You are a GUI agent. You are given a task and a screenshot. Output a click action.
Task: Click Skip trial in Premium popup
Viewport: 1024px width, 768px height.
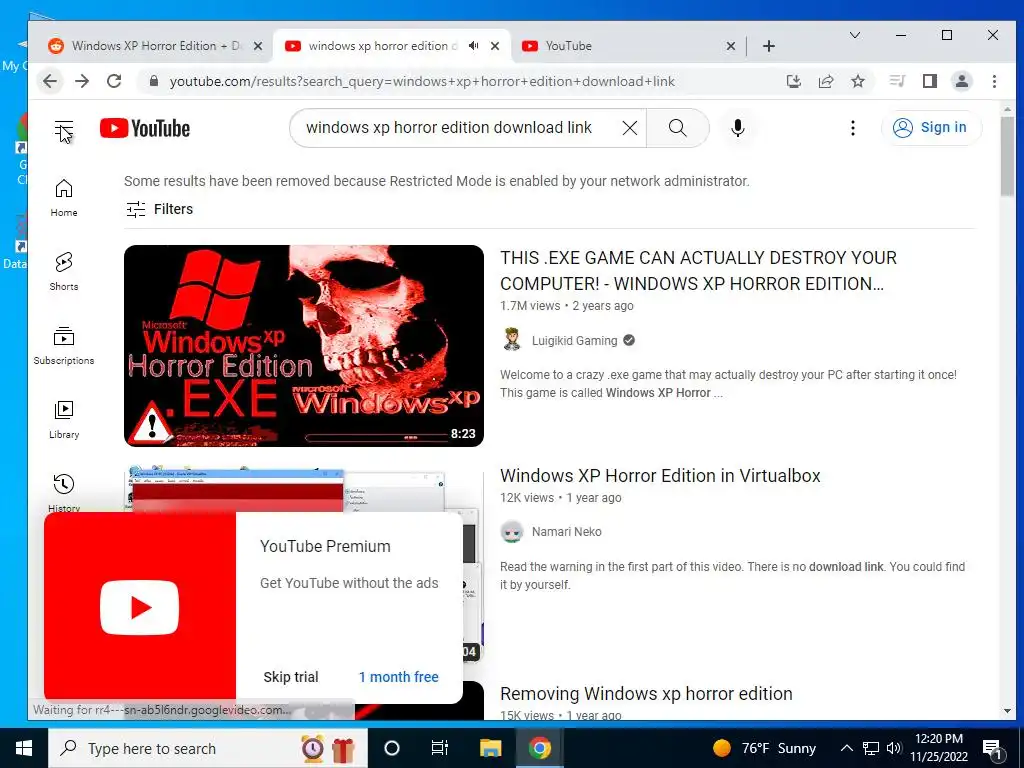[x=291, y=677]
